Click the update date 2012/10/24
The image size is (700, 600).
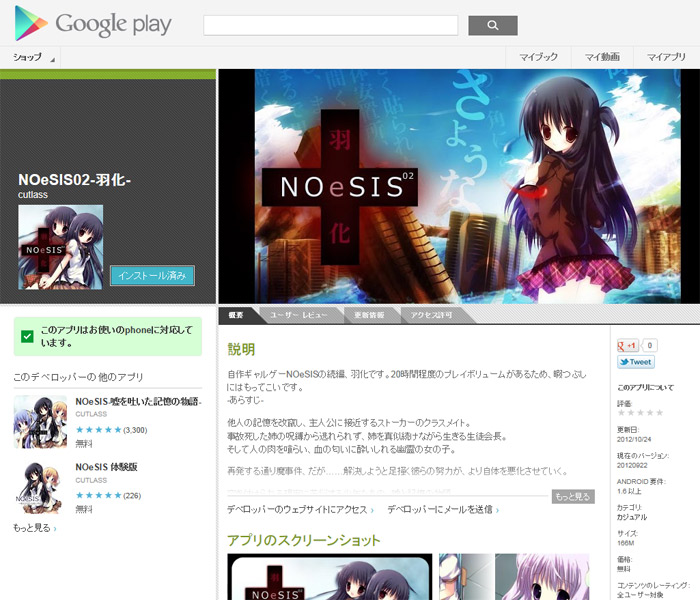[634, 439]
